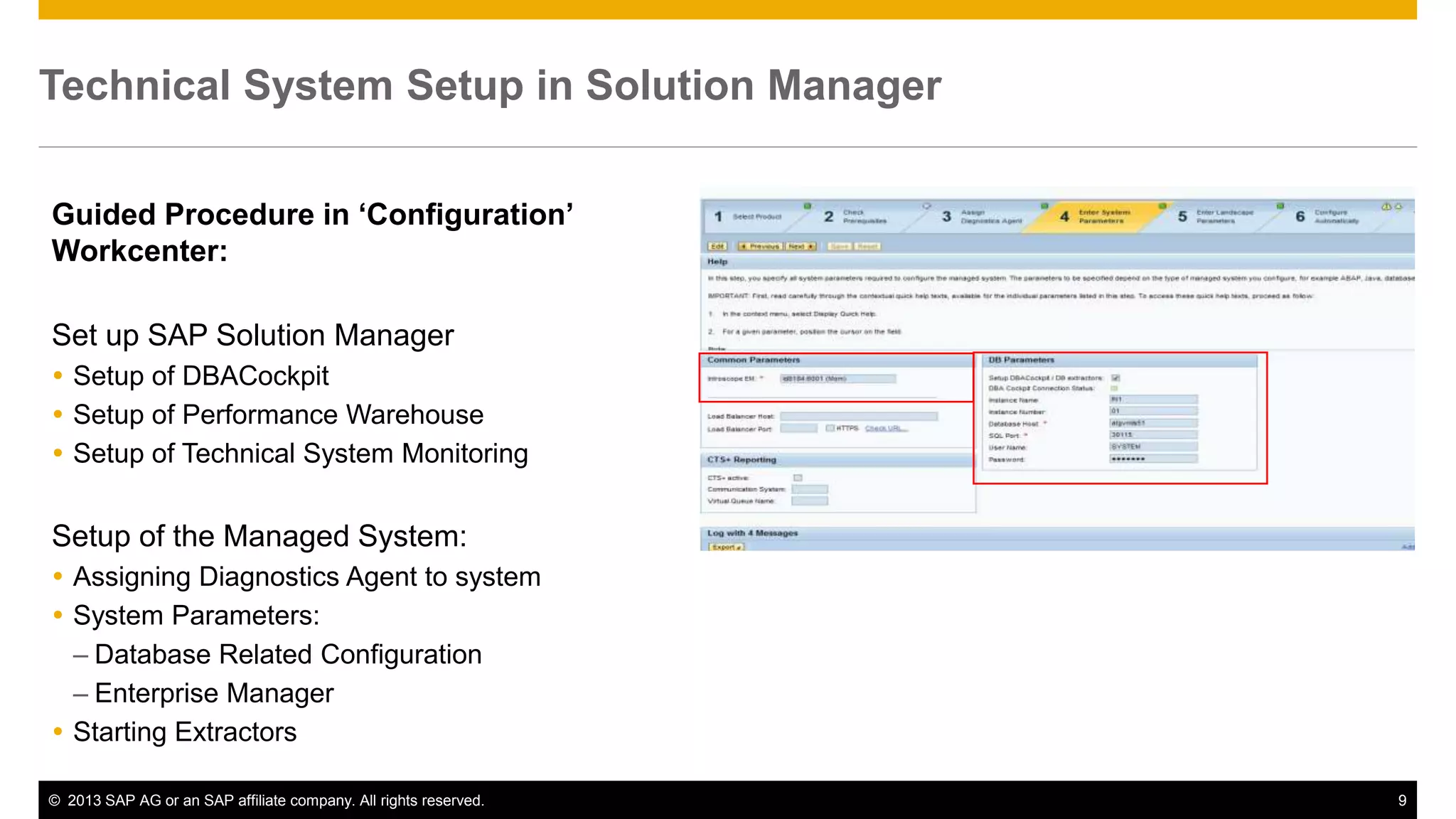The width and height of the screenshot is (1456, 819).
Task: Click the Database Host field
Action: [x=1153, y=423]
